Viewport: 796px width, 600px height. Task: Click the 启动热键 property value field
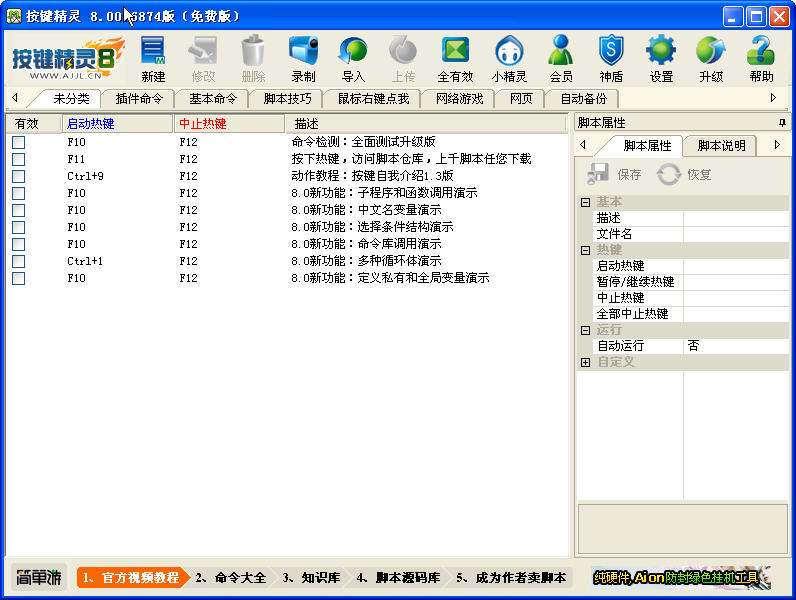pyautogui.click(x=736, y=265)
